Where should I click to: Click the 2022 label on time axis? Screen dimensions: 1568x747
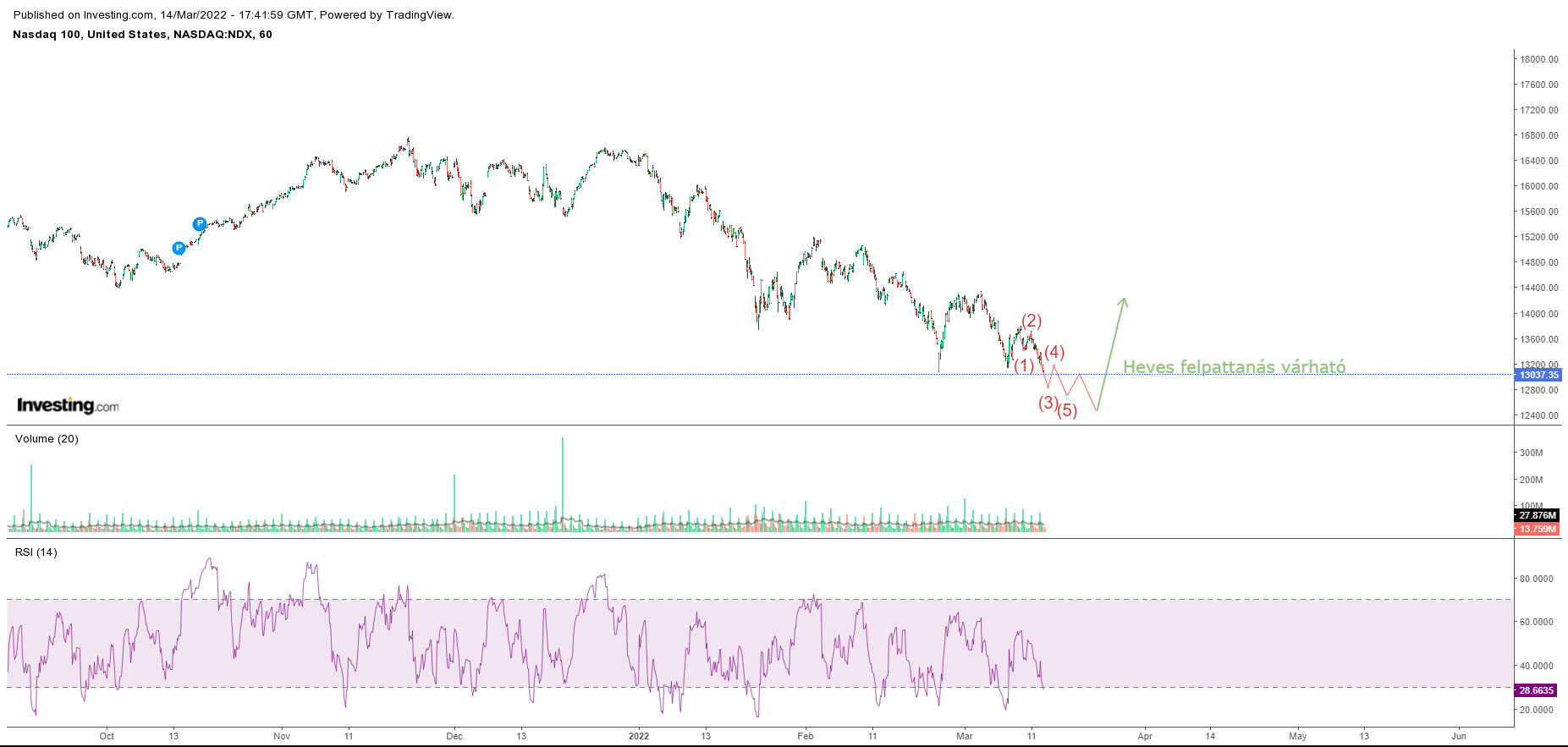coord(638,736)
